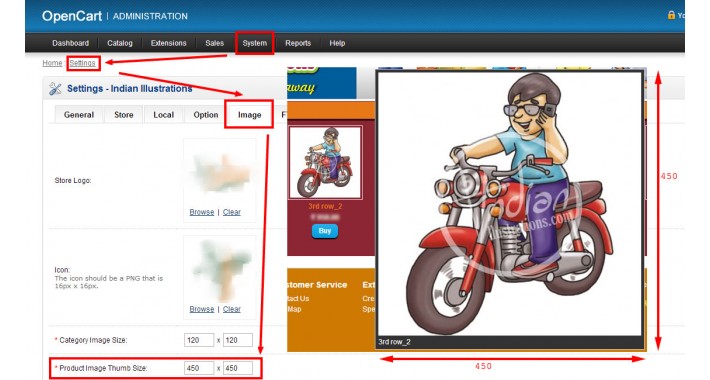Click the Customer Service footer heading
710x380 pixels.
(x=317, y=285)
